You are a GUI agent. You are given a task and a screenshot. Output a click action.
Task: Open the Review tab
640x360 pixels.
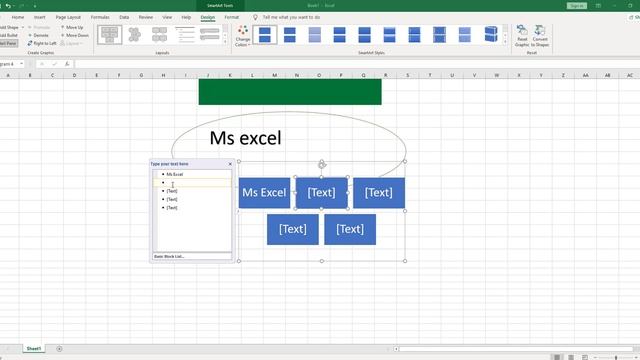click(146, 17)
